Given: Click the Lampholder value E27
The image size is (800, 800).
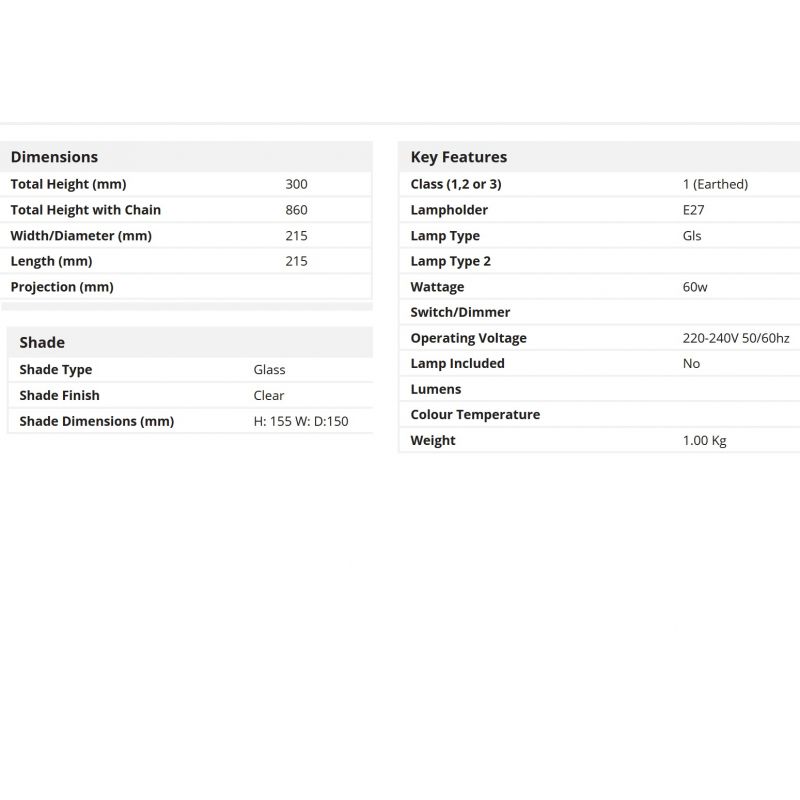Looking at the screenshot, I should (693, 210).
